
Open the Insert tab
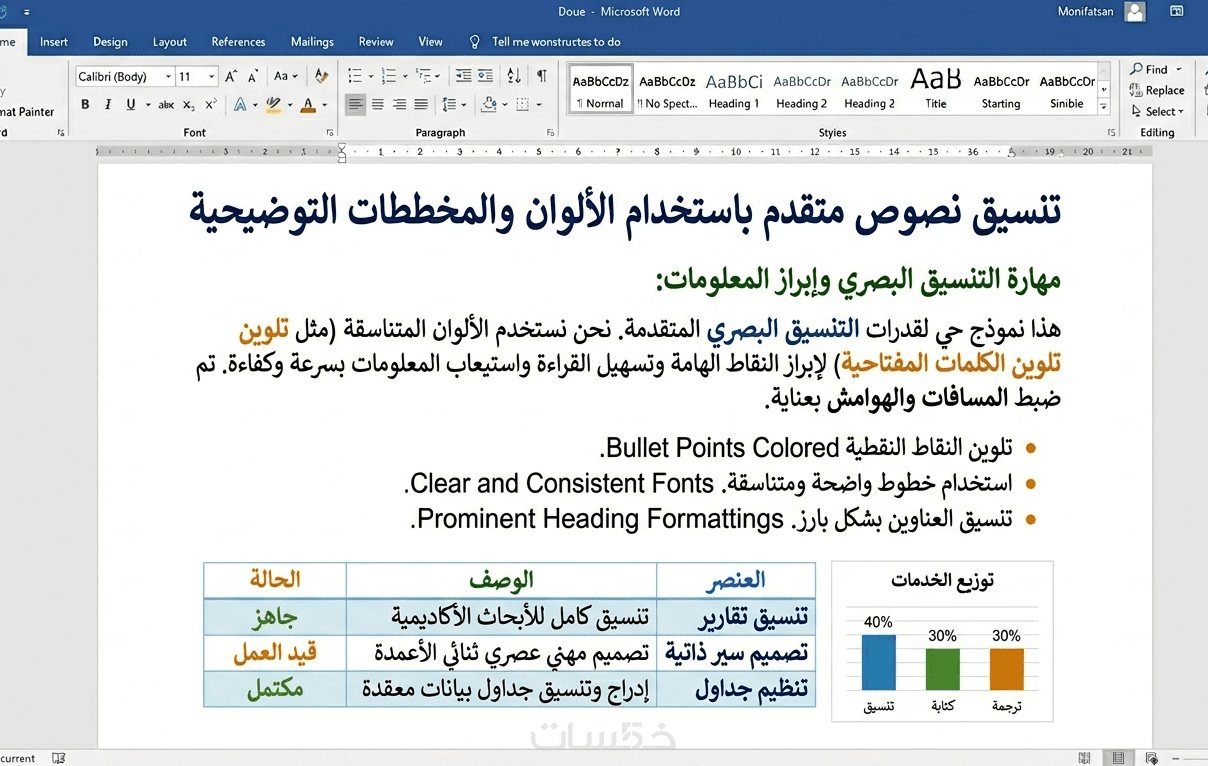click(54, 42)
